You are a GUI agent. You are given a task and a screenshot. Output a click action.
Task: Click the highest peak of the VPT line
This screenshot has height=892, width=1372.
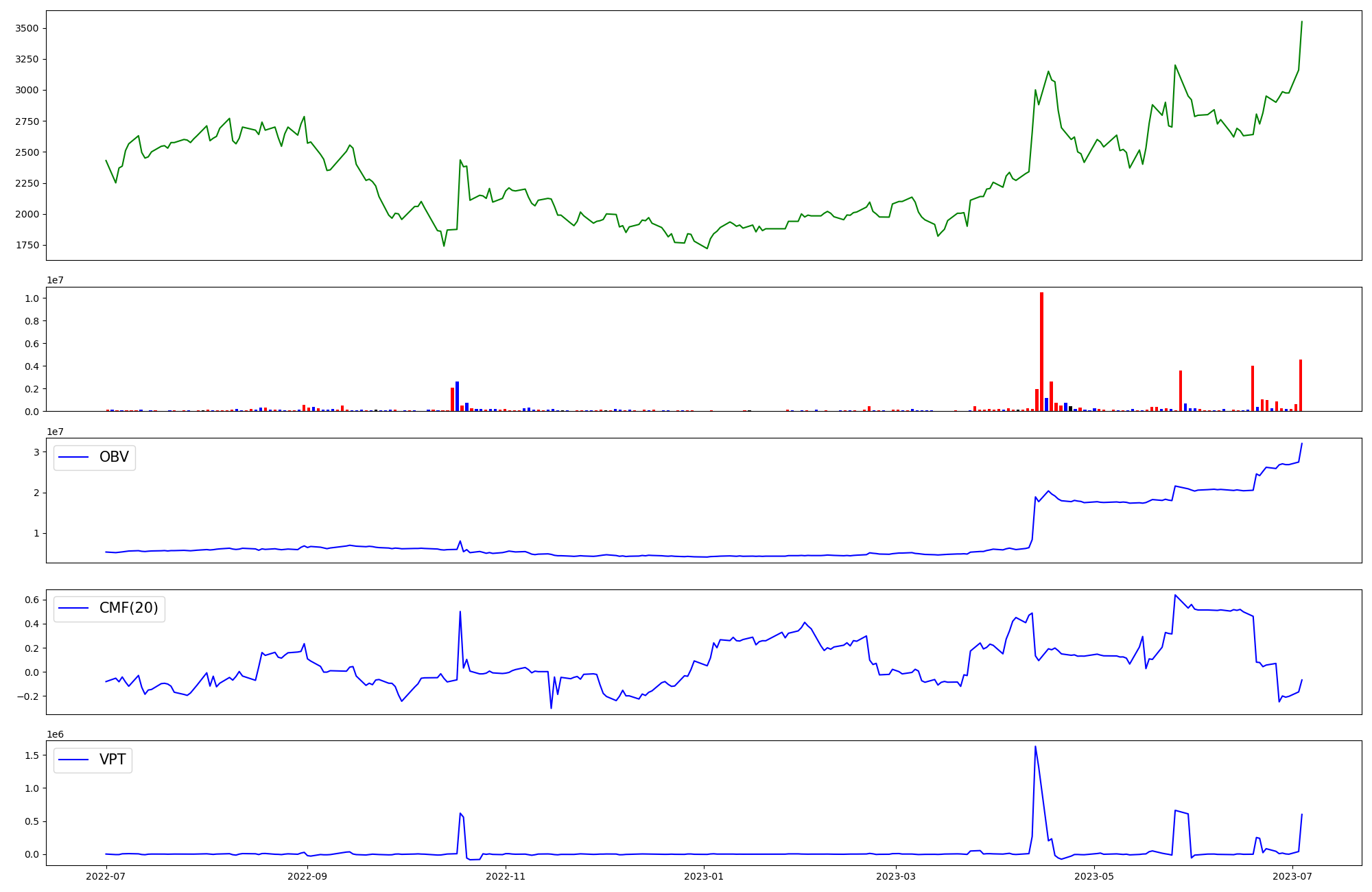point(1035,747)
